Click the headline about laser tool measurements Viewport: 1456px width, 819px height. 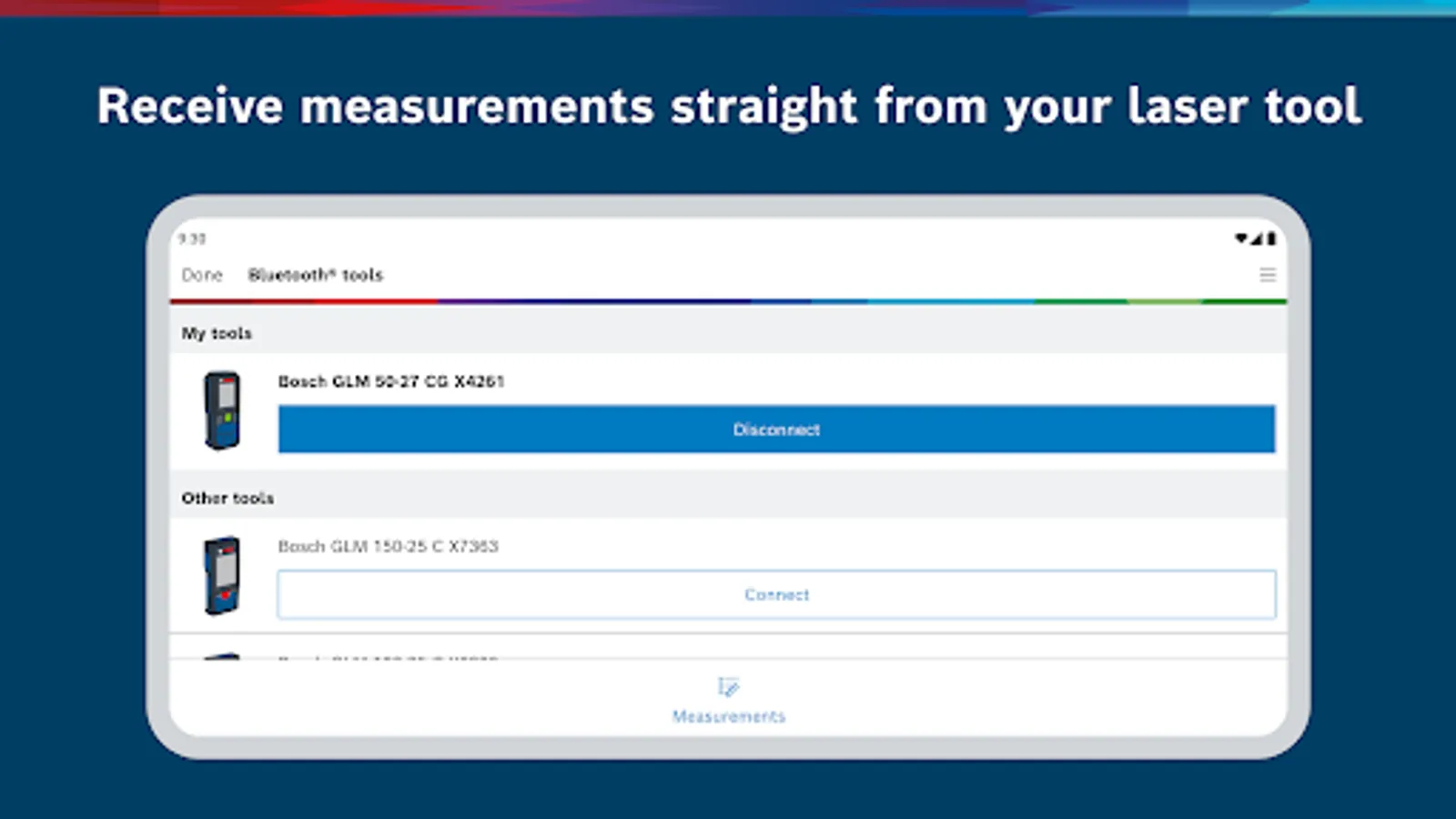click(x=729, y=106)
